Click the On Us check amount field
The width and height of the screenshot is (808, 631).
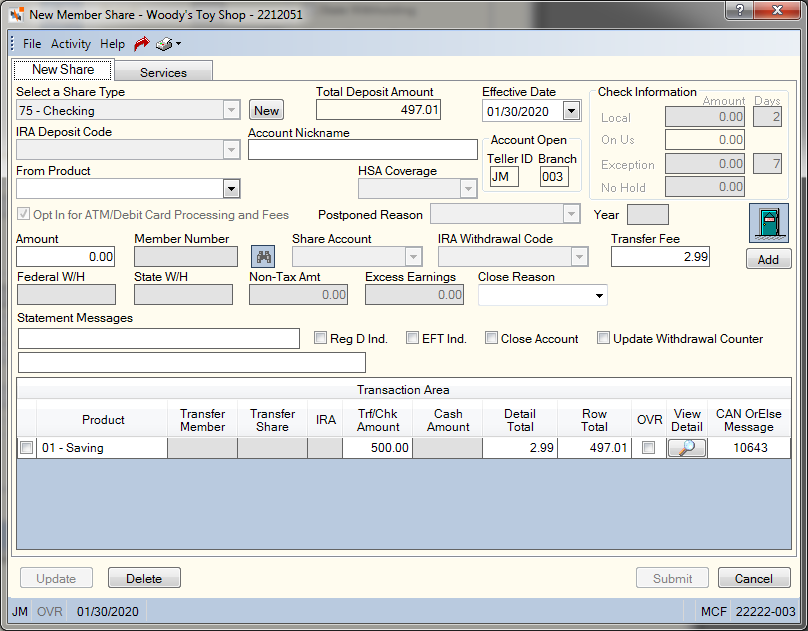tap(704, 140)
